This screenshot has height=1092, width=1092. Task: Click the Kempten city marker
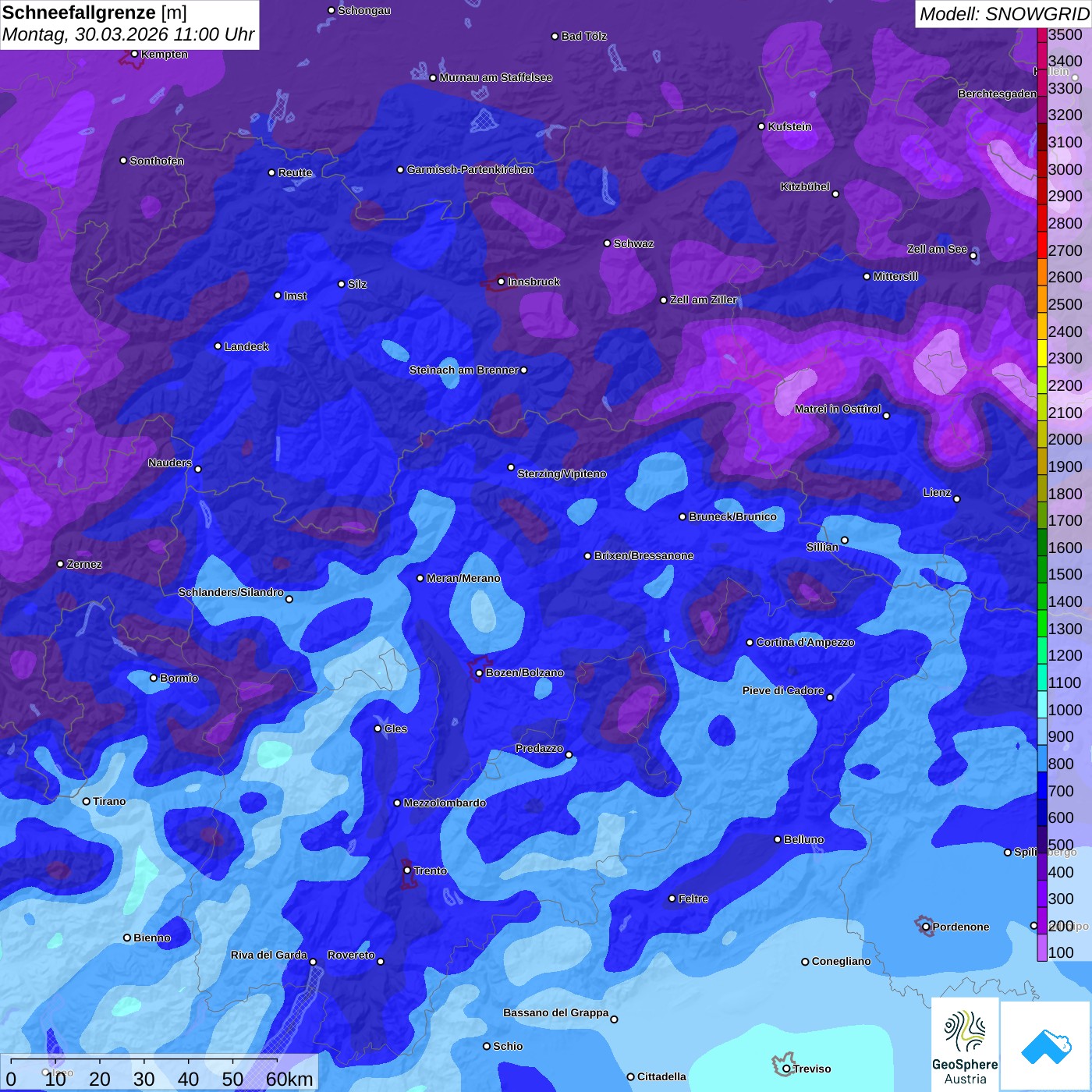(x=134, y=54)
